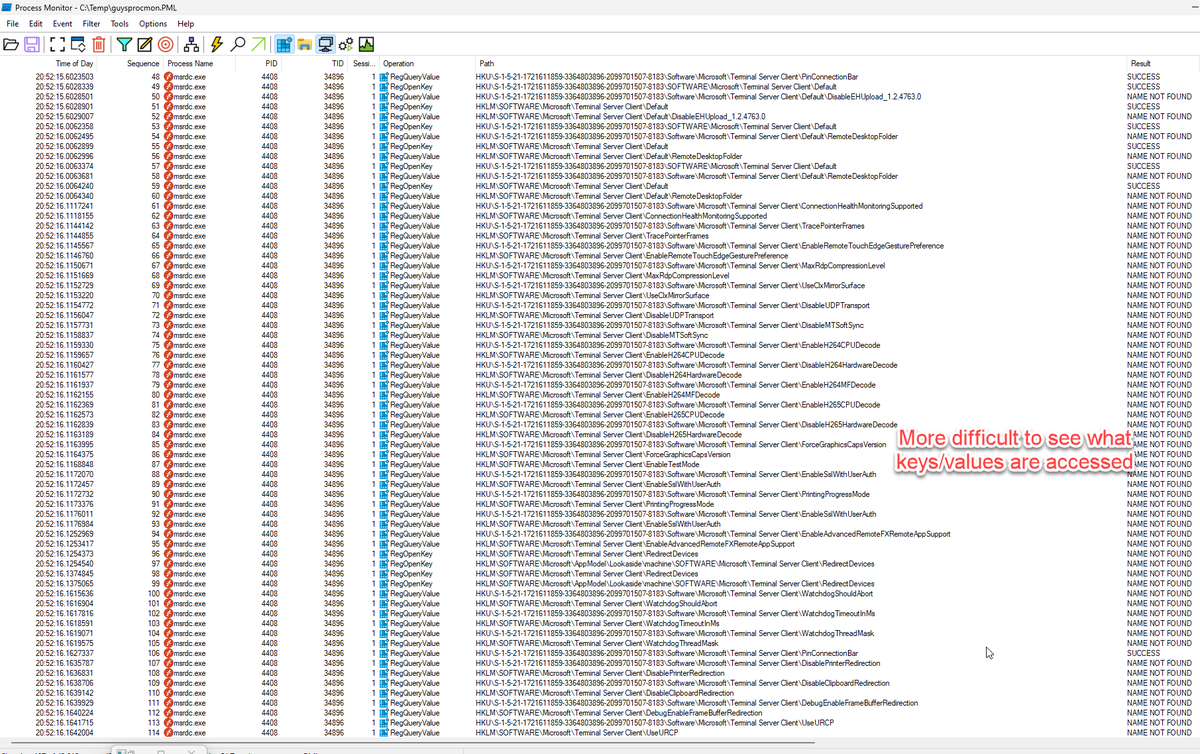Toggle Show Registry Activity icon
Screen dimensions: 1200x754
tap(284, 44)
